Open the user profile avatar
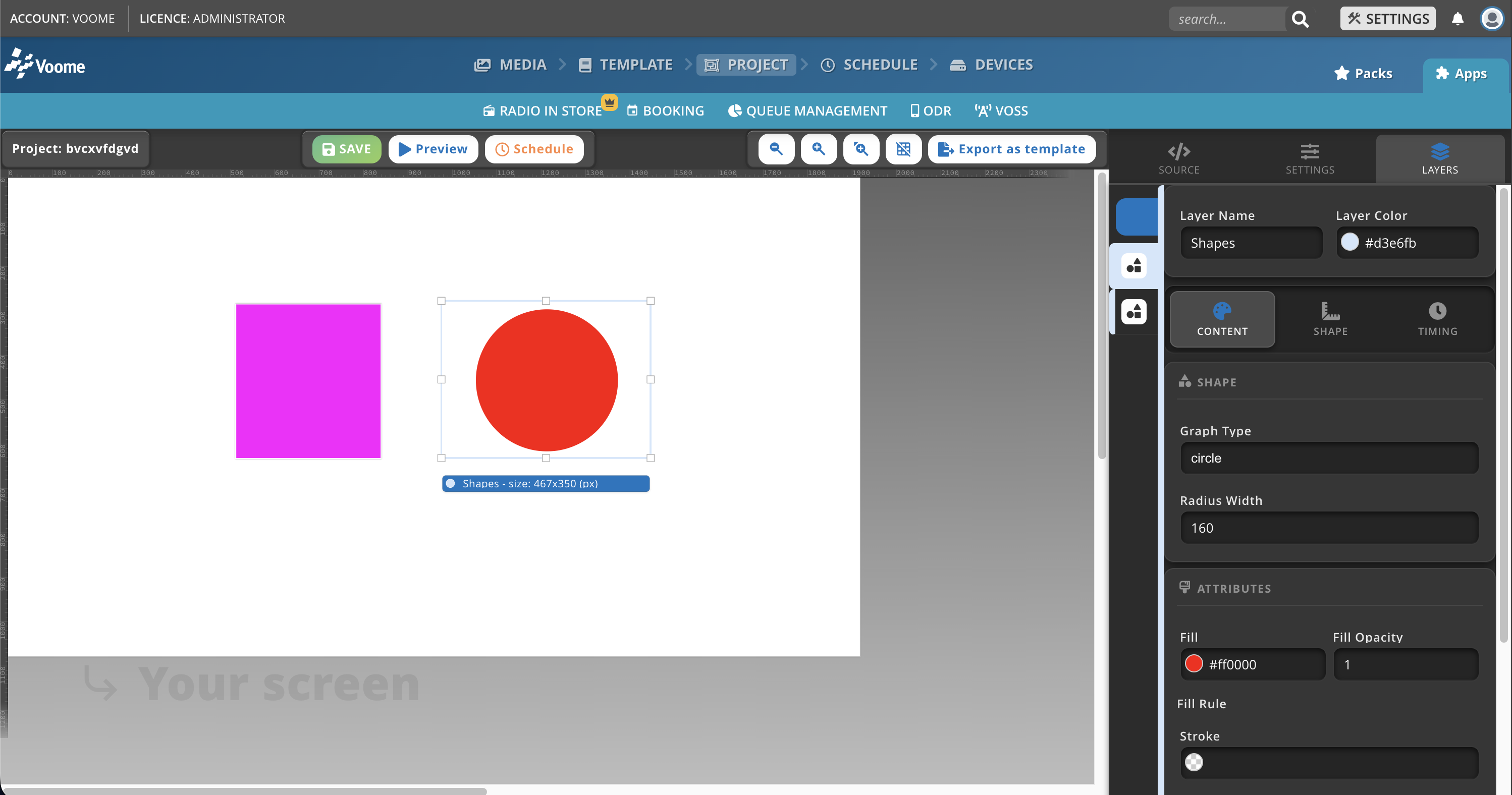 tap(1491, 19)
